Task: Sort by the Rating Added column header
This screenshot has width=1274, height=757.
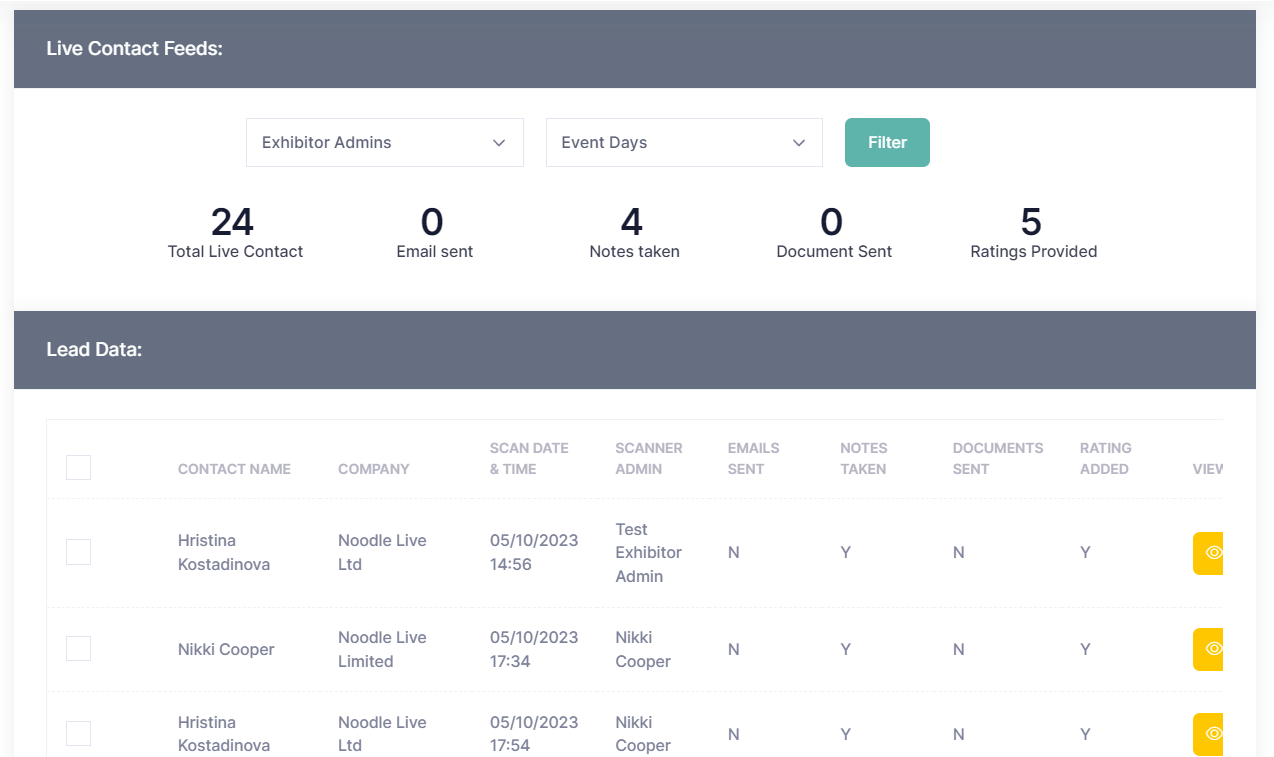Action: (x=1105, y=458)
